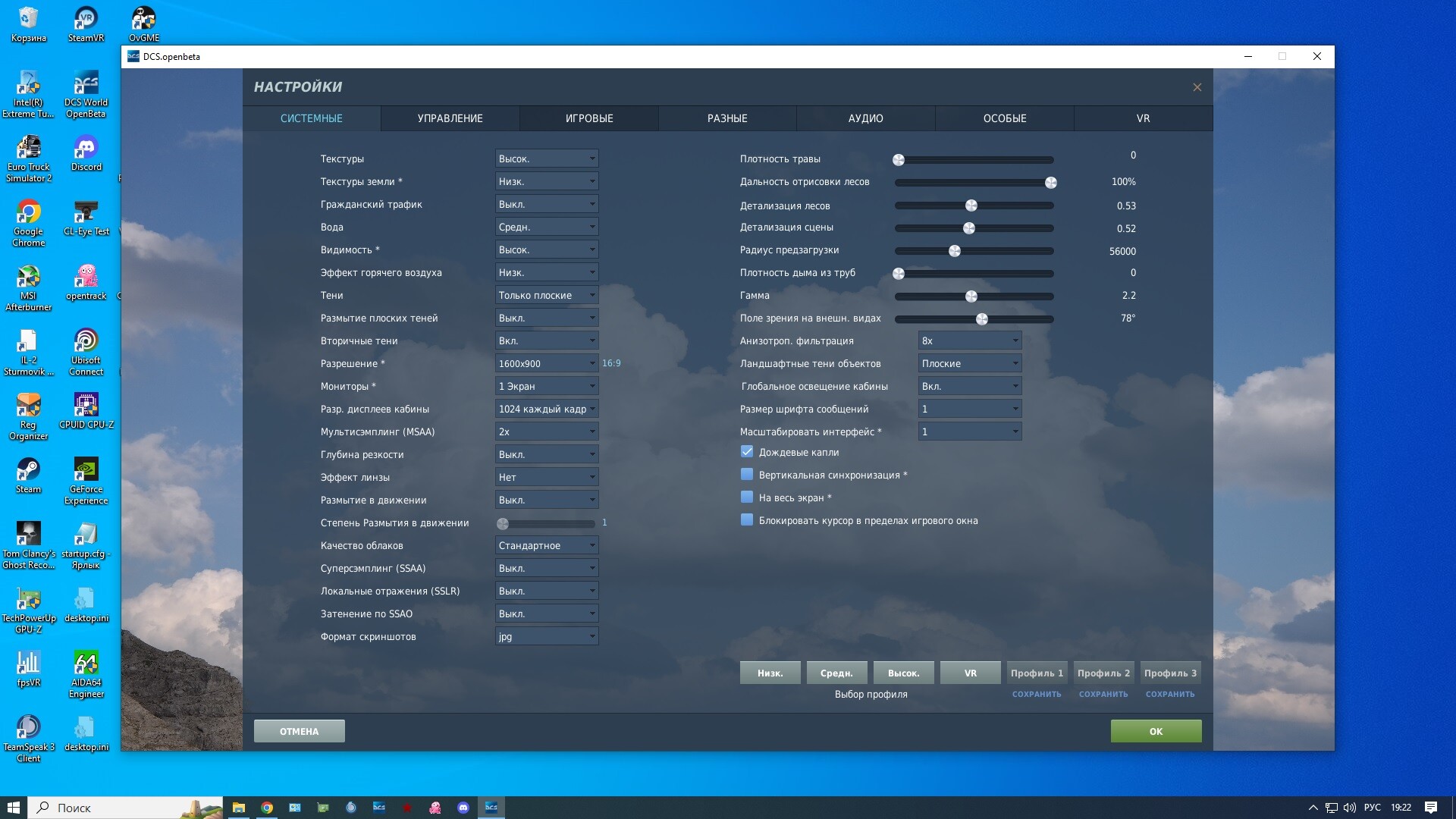Open the Euro Truck Simulator 2 desktop icon
The image size is (1456, 819).
[28, 159]
